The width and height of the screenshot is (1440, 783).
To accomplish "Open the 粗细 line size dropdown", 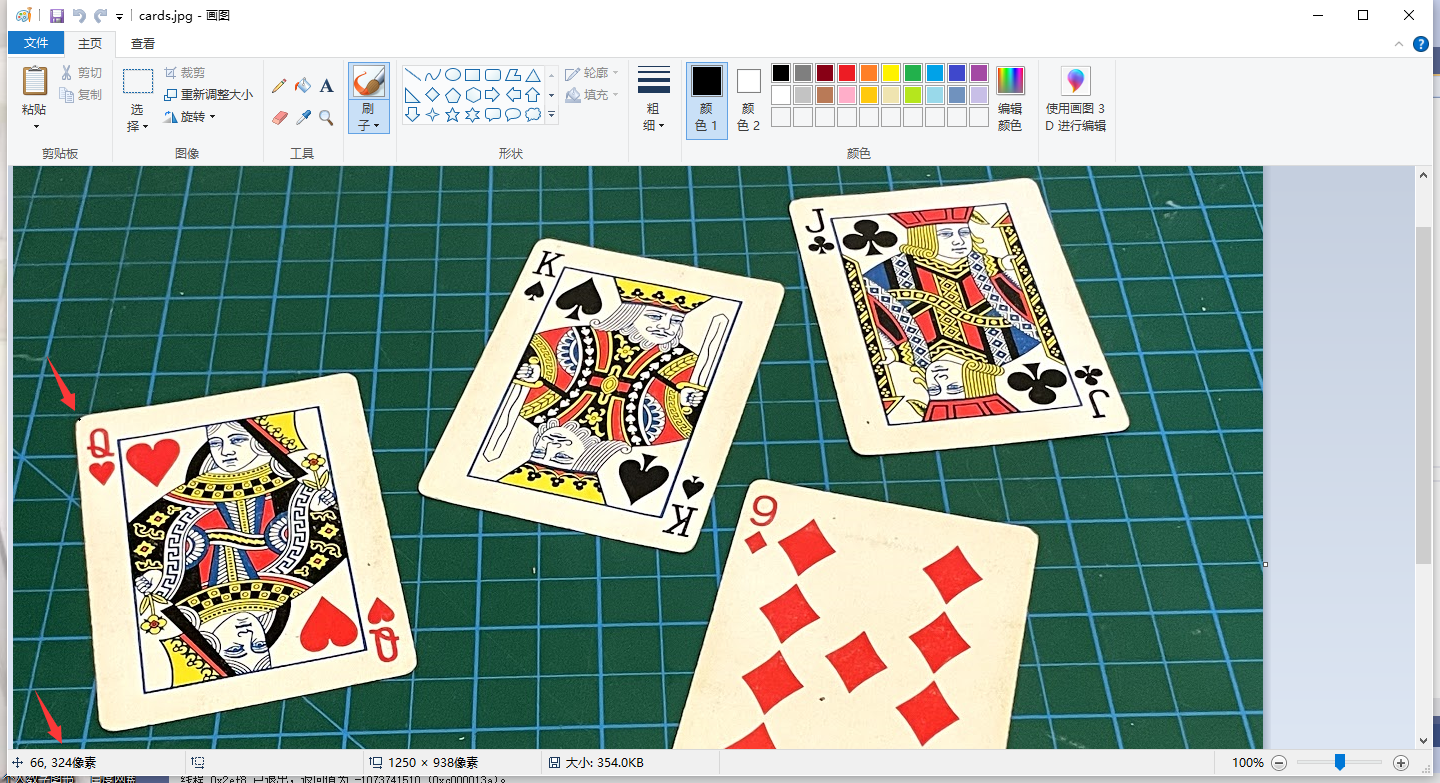I will (x=654, y=100).
